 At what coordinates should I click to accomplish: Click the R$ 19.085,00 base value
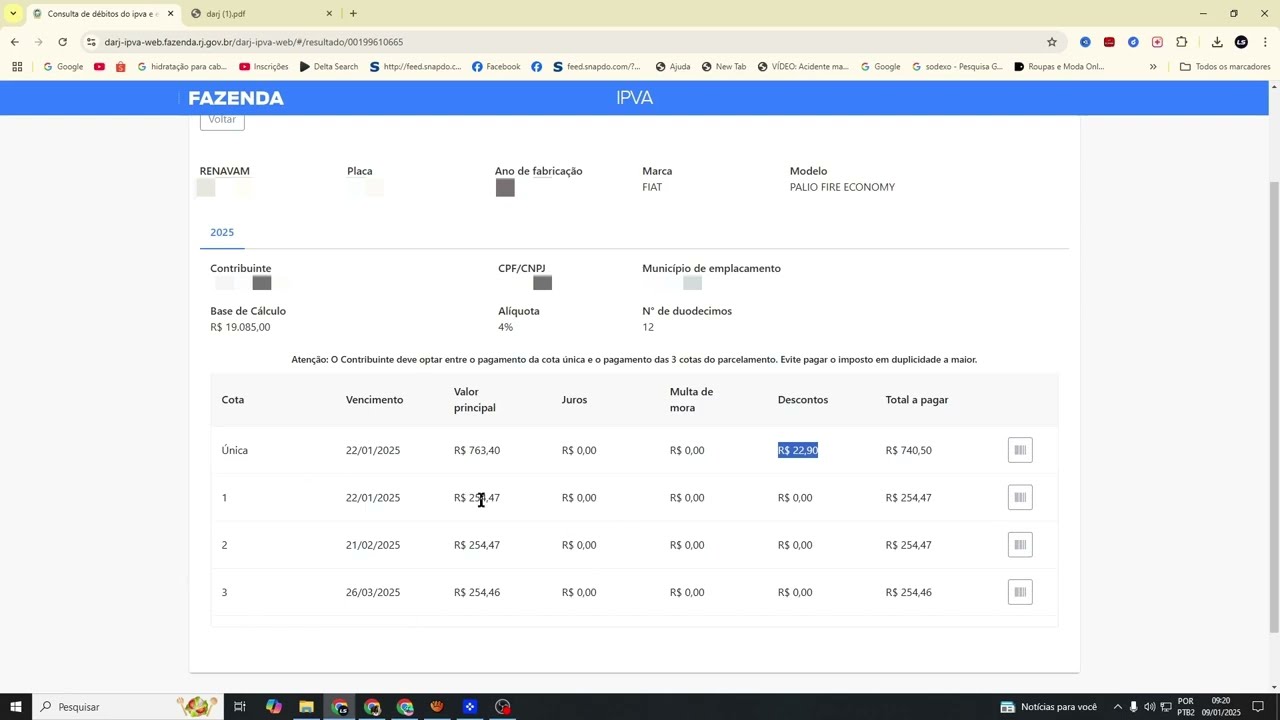240,327
